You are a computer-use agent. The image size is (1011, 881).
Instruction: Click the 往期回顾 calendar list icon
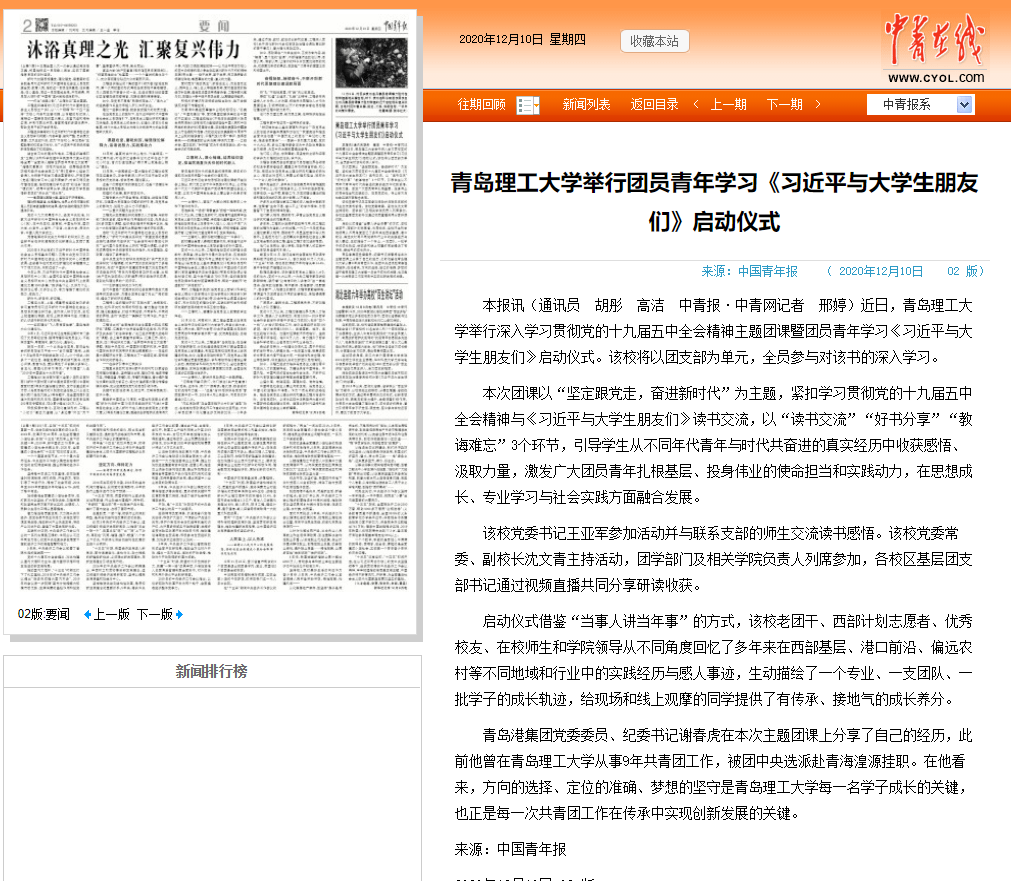coord(528,105)
